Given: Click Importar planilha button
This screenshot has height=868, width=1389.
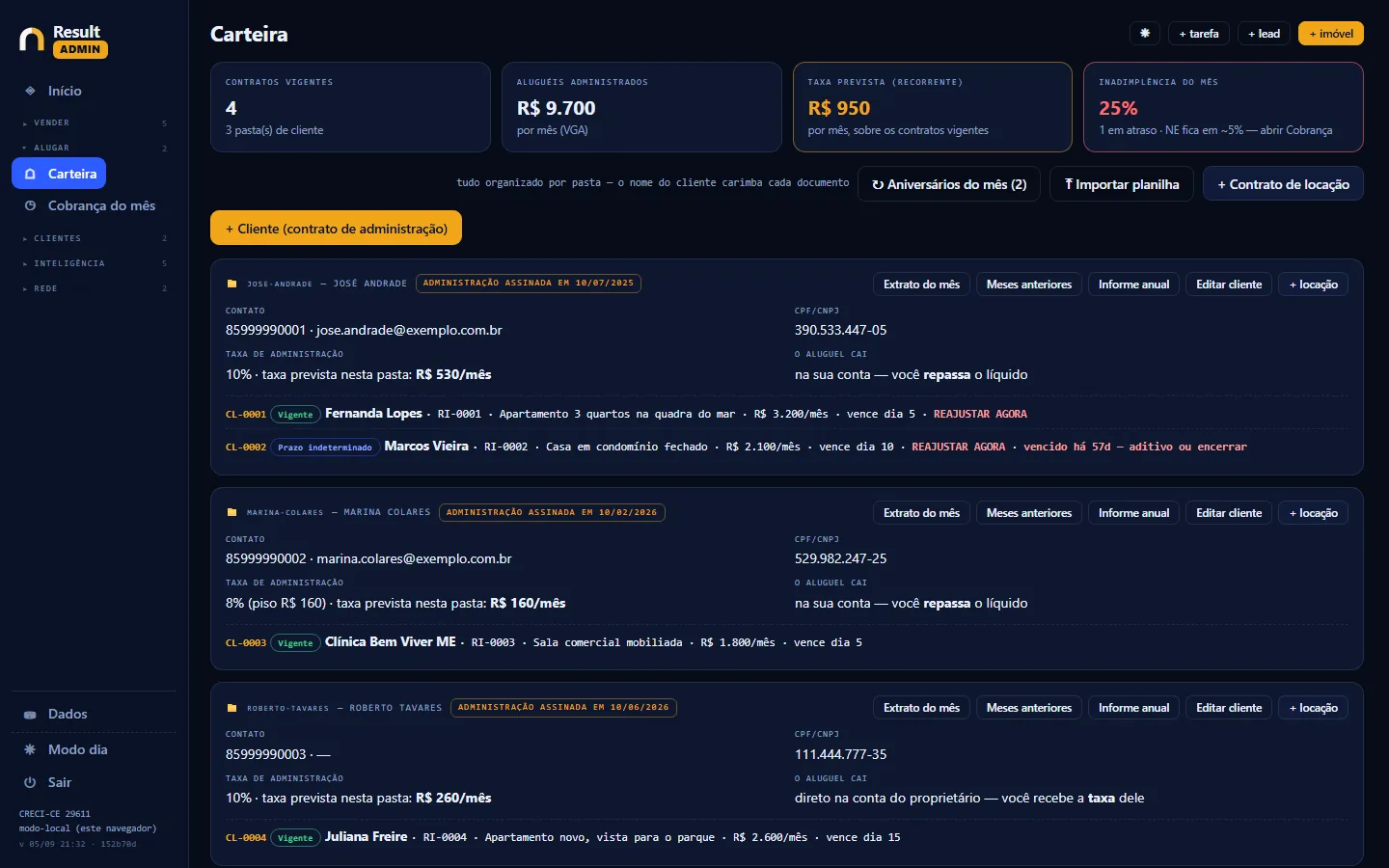Looking at the screenshot, I should click(x=1122, y=184).
